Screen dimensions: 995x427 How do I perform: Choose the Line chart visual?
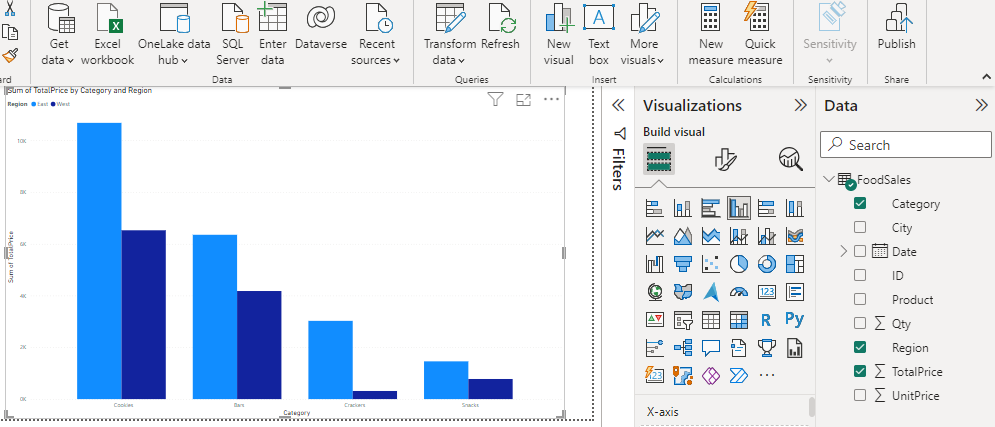[654, 236]
